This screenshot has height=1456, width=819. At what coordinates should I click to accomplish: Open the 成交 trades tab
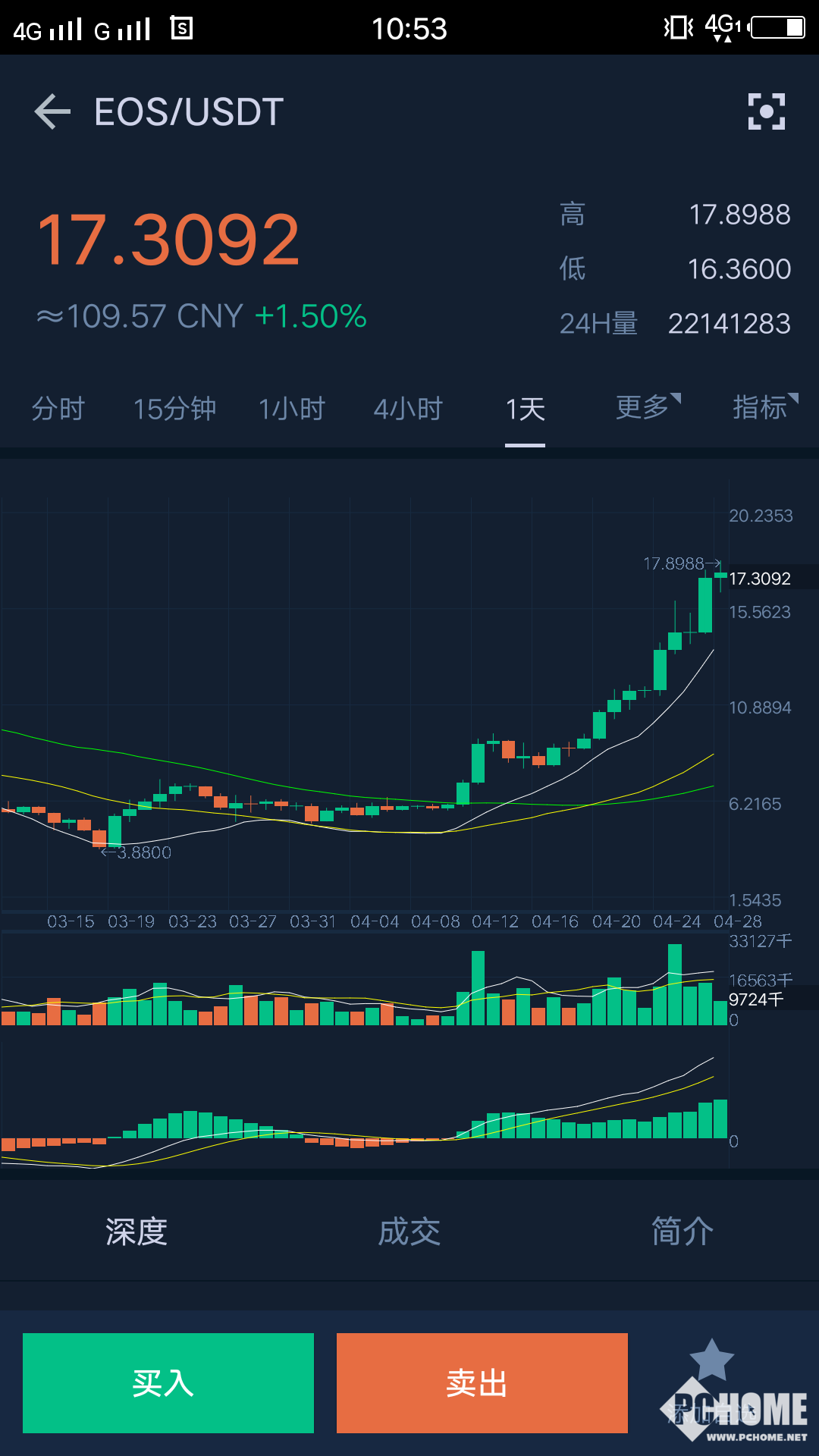[x=409, y=1232]
